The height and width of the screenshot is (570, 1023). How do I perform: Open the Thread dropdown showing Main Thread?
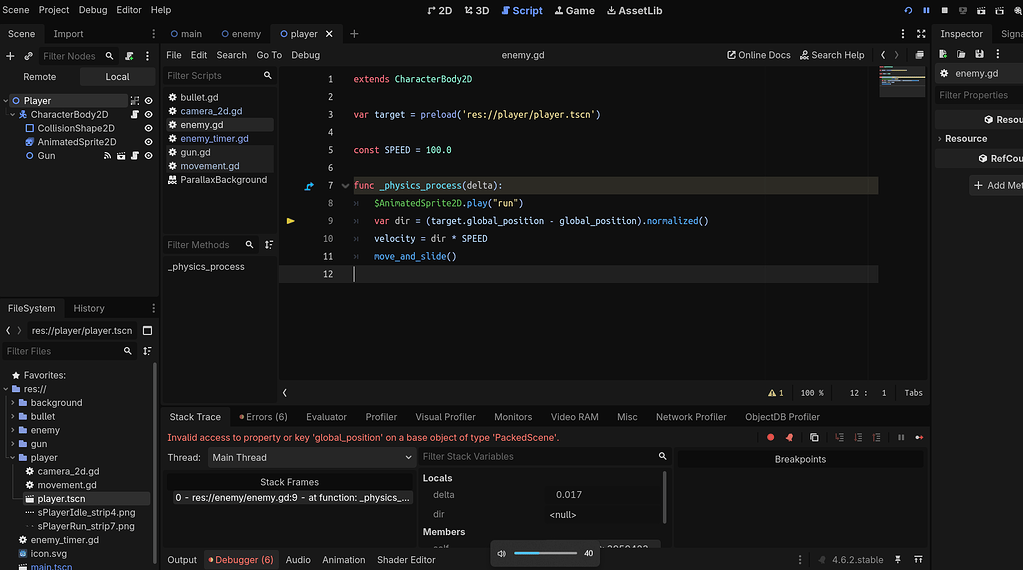pyautogui.click(x=311, y=458)
